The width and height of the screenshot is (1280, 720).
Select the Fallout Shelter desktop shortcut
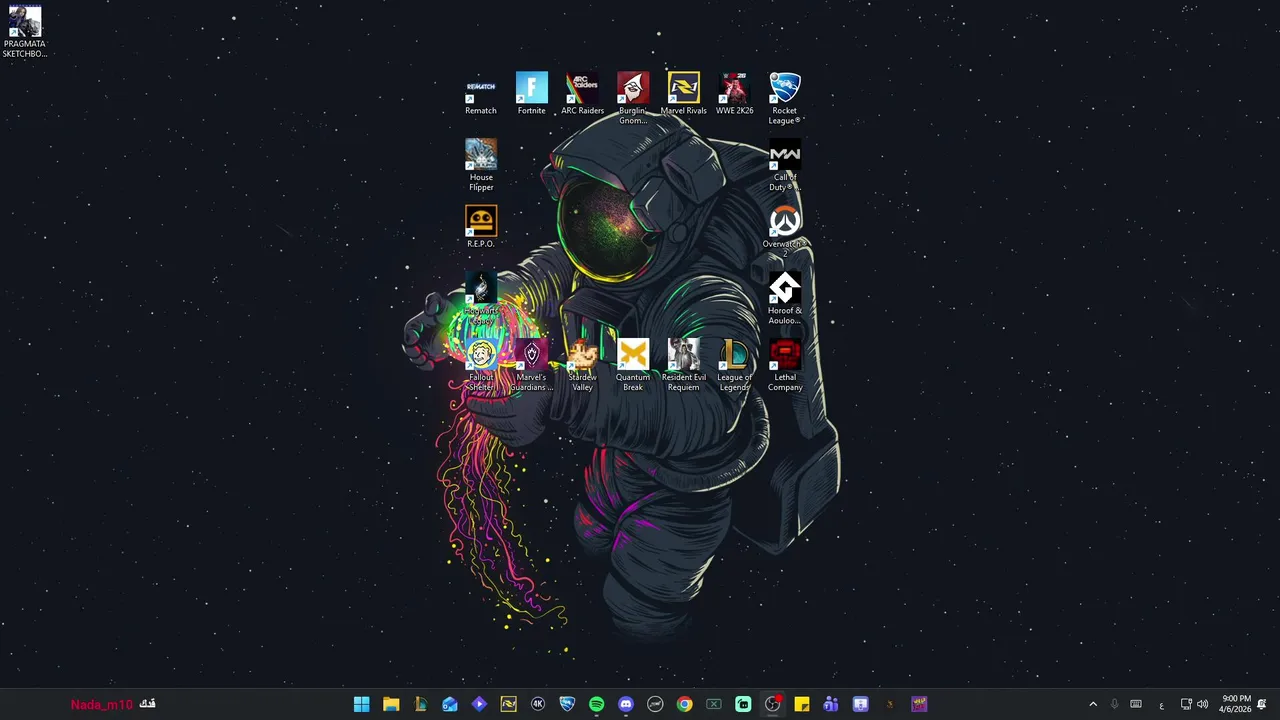(x=481, y=365)
